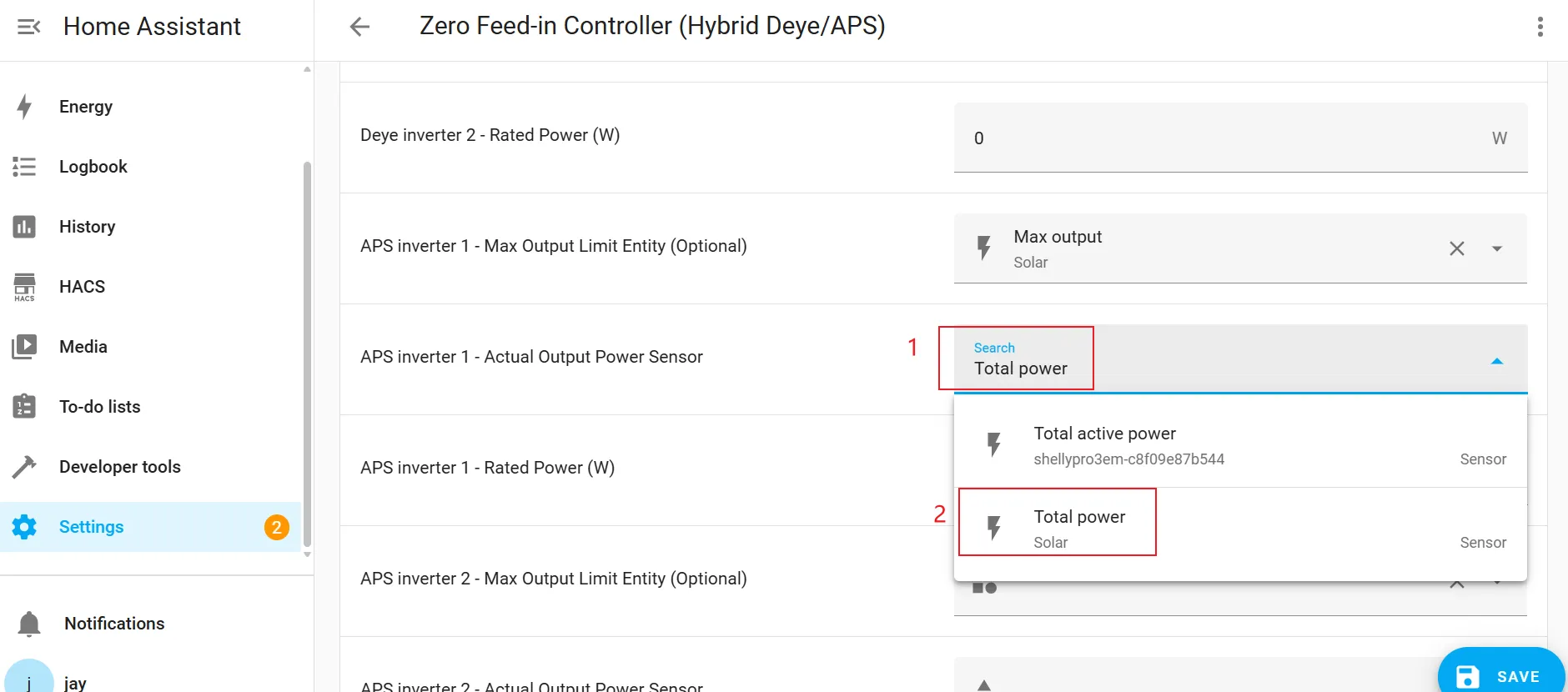The height and width of the screenshot is (692, 1568).
Task: Open Settings with the gear icon
Action: [25, 527]
